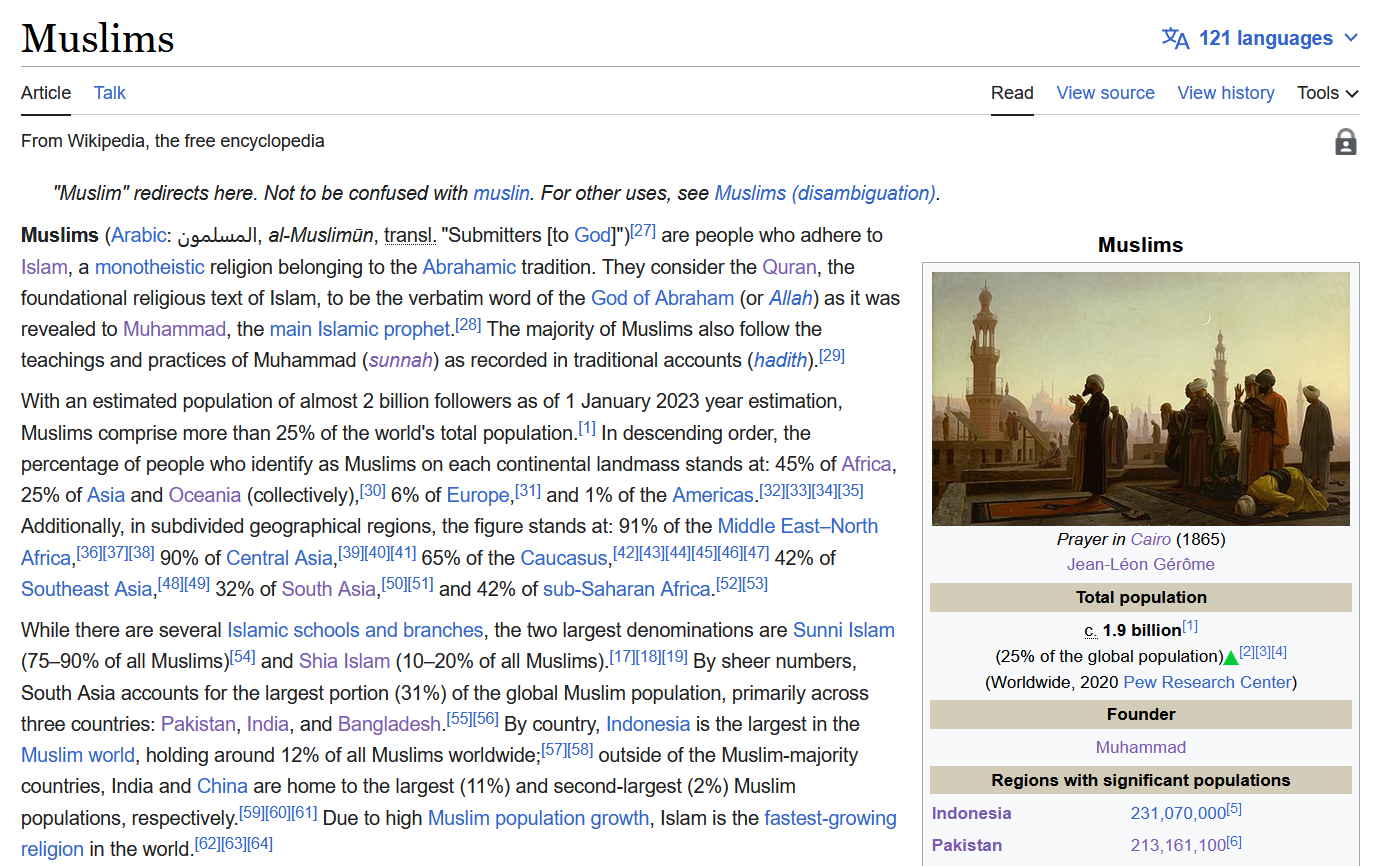Follow the sunnah link

(401, 360)
